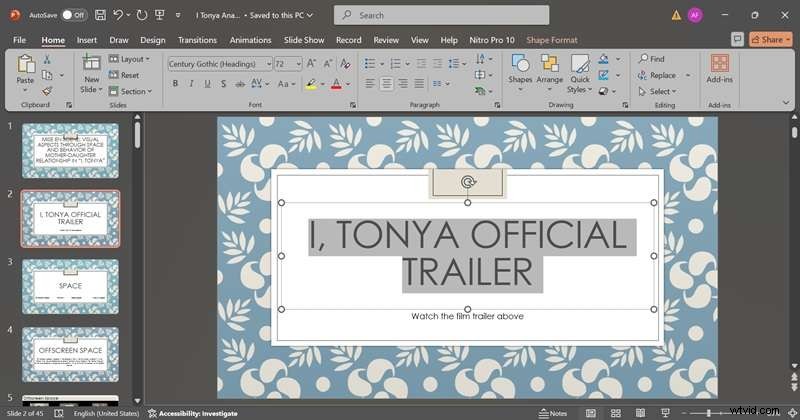This screenshot has height=420, width=800.
Task: Click the New Slide button
Action: tap(91, 75)
